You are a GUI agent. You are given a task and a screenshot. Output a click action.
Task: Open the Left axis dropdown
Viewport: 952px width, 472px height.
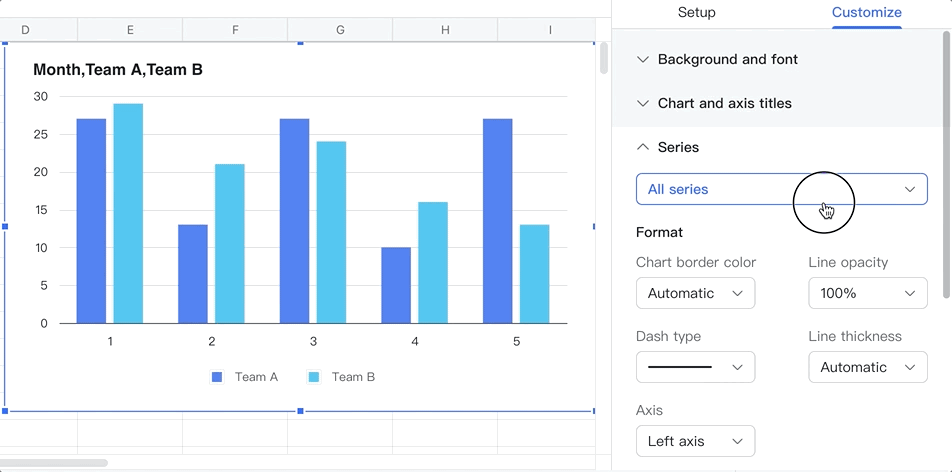[695, 441]
